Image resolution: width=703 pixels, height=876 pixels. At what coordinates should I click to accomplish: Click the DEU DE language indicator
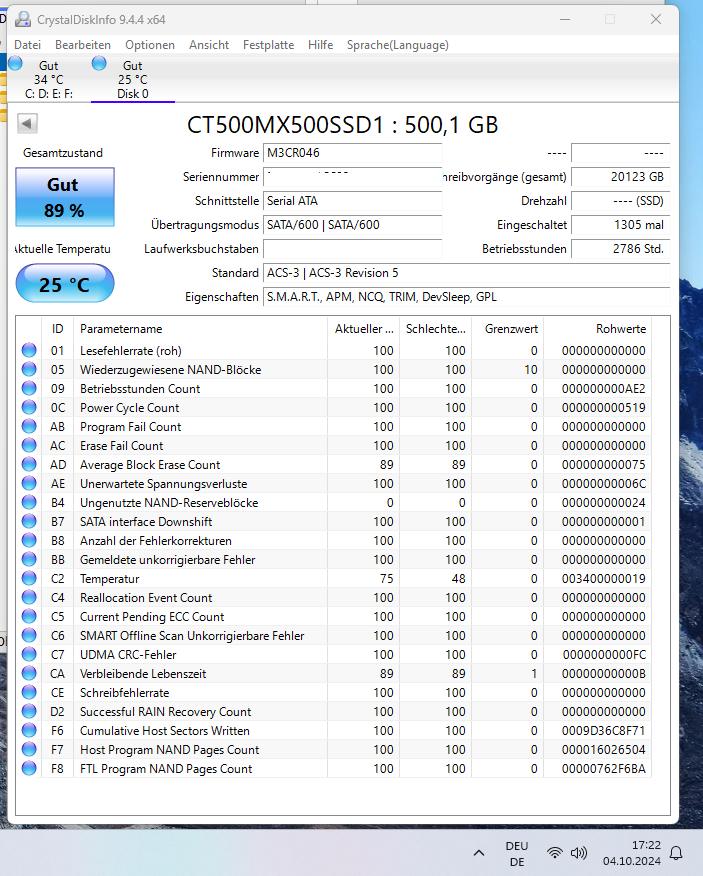517,854
